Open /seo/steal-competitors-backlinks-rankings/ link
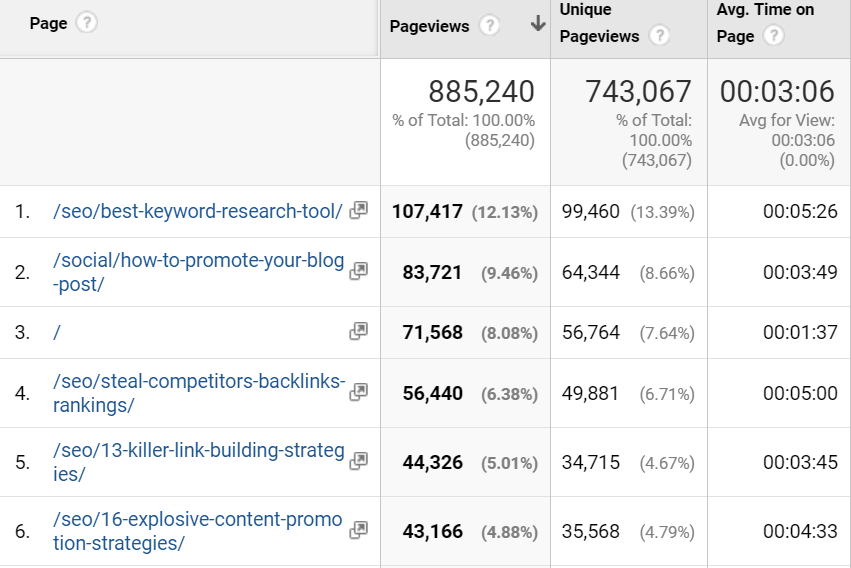Viewport: 851px width, 568px height. (198, 393)
